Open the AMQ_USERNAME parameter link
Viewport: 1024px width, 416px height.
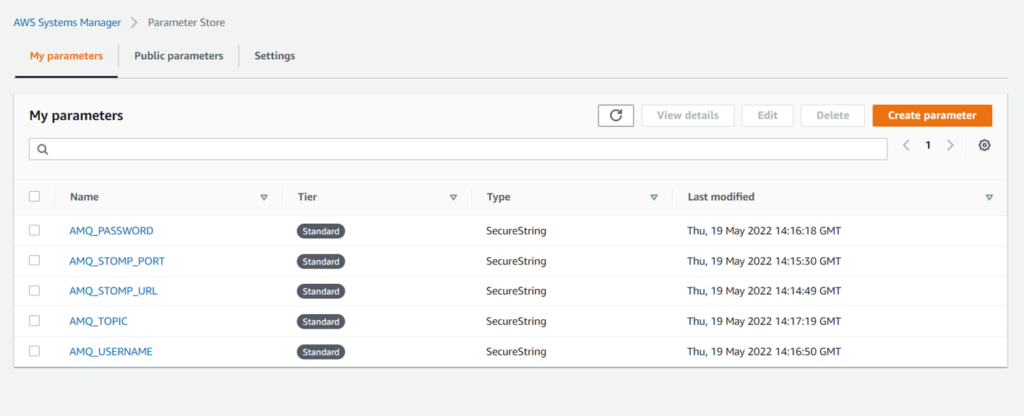(x=111, y=352)
